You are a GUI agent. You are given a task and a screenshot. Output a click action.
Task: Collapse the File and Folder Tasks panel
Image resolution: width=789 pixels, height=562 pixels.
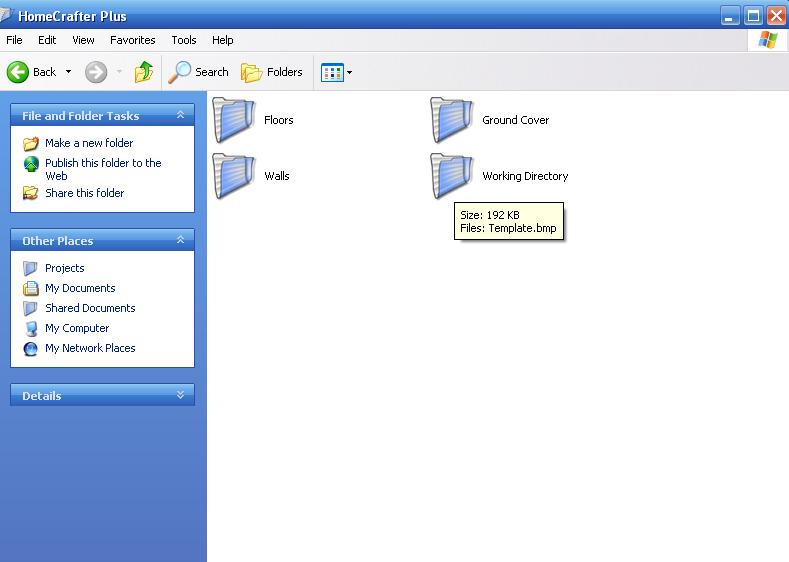180,115
